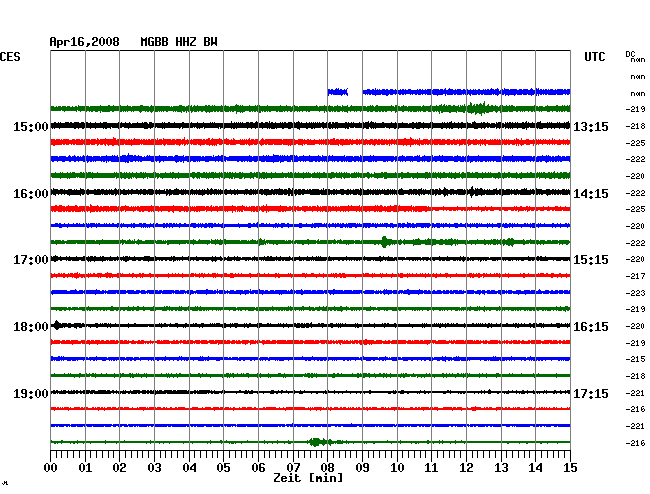Select minute tick label 10
Viewport: 650px width, 494px height.
coord(397,468)
